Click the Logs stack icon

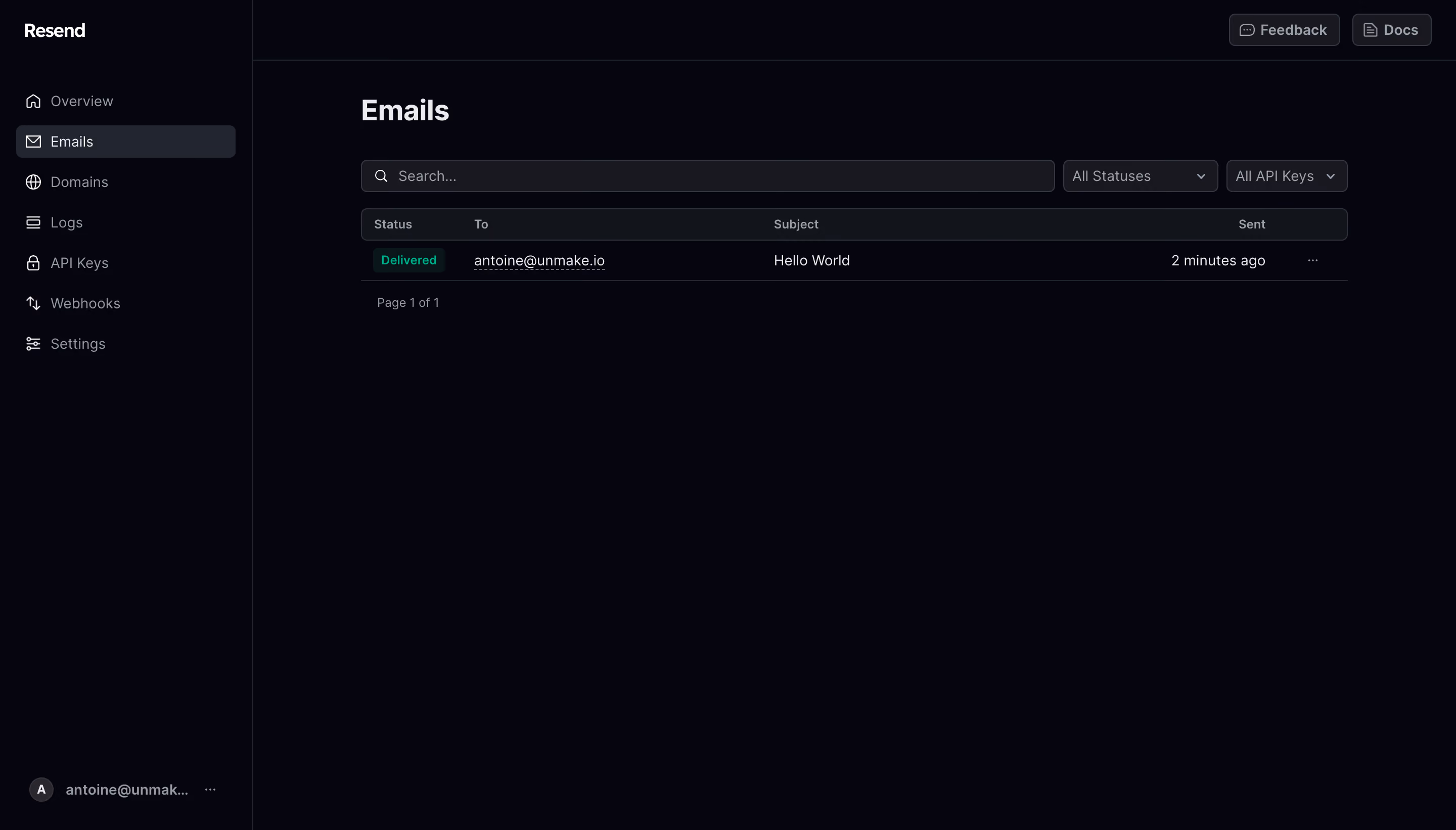[33, 222]
